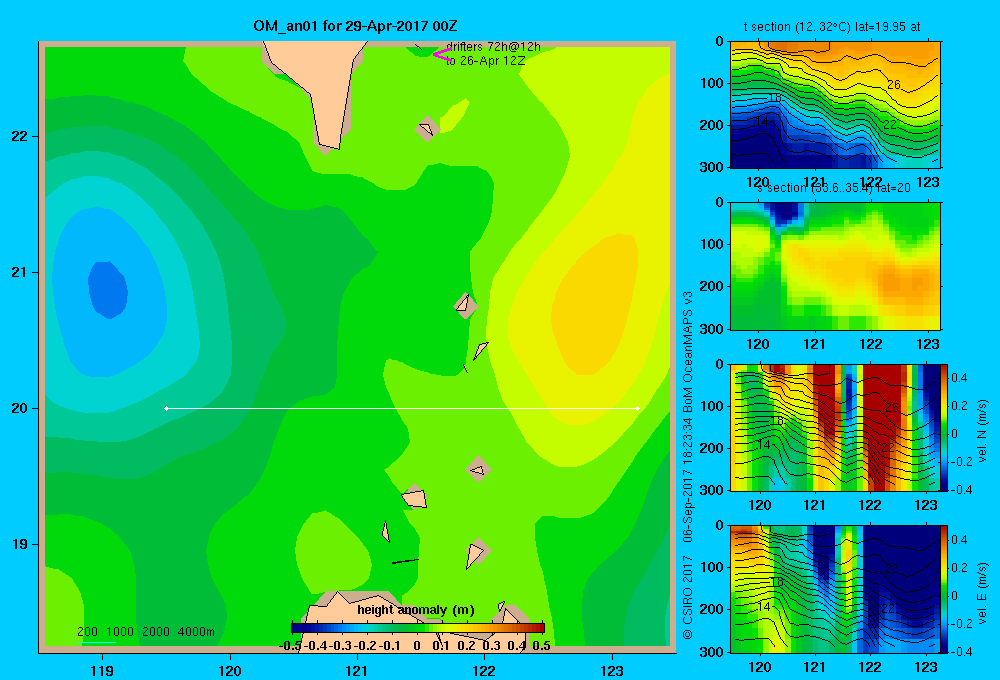Viewport: 1000px width, 680px height.
Task: Click the main map latitude label 22
Action: click(x=20, y=137)
